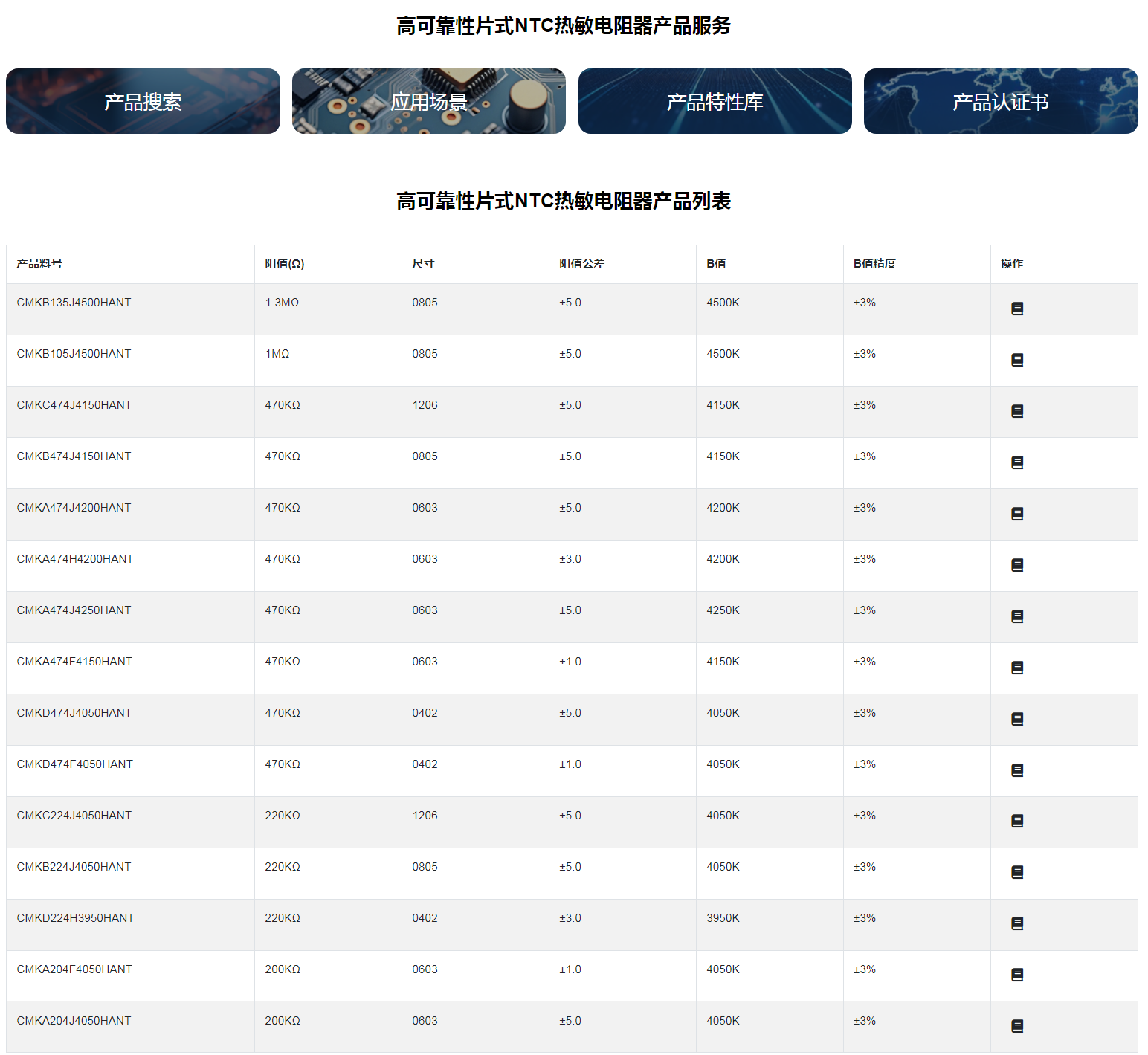Click the operation icon for CMKD224H3950HANT
This screenshot has height=1055, width=1148.
1018,924
